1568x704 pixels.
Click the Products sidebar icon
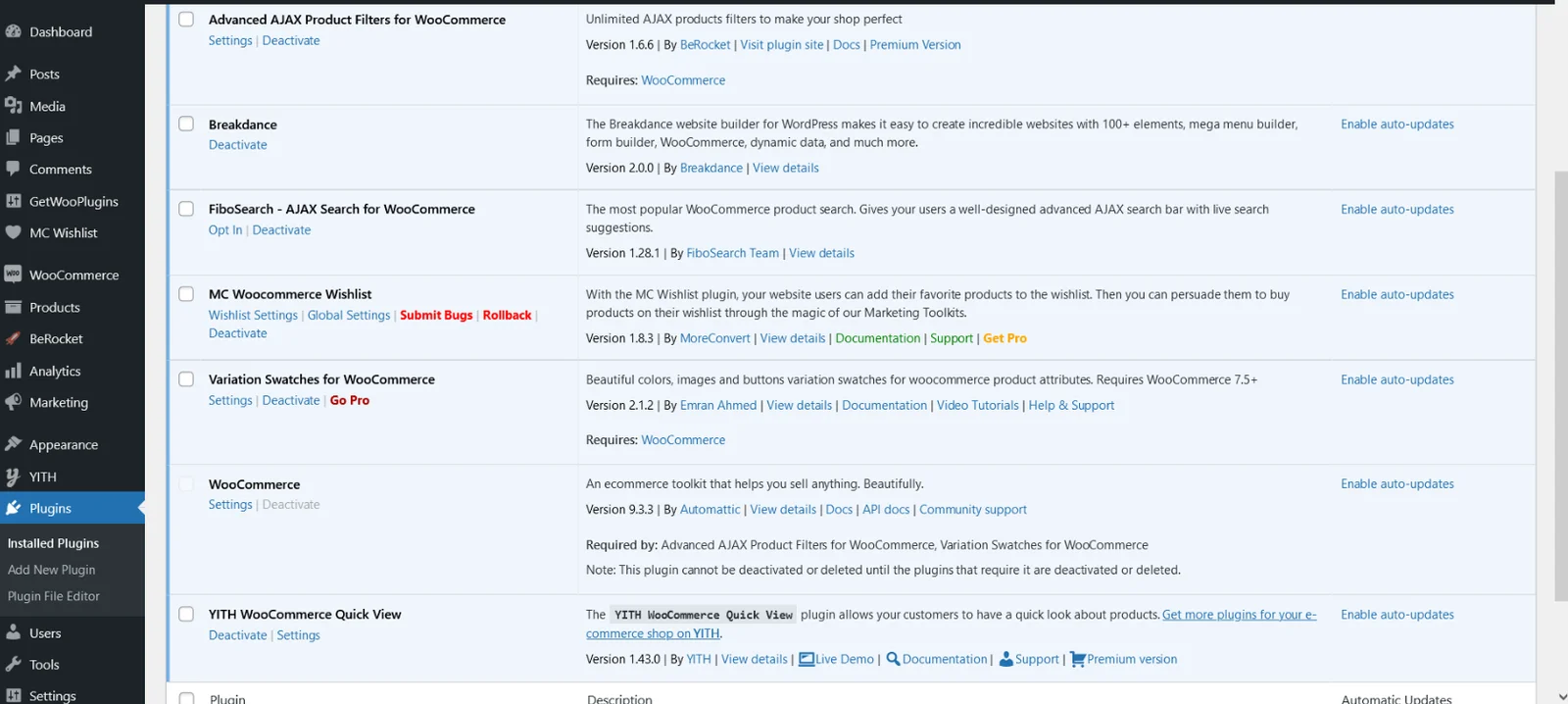(x=13, y=307)
